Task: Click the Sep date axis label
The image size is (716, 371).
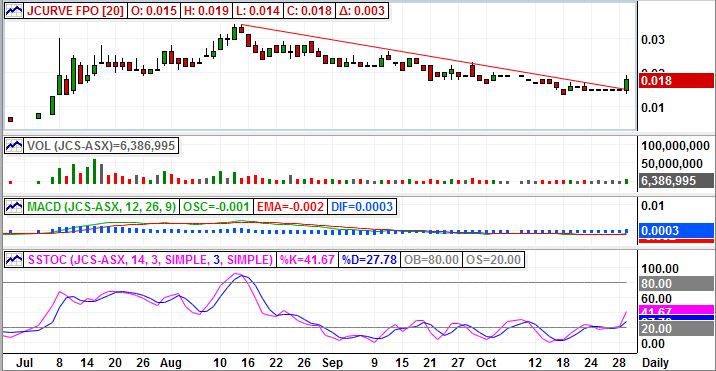Action: pyautogui.click(x=332, y=363)
